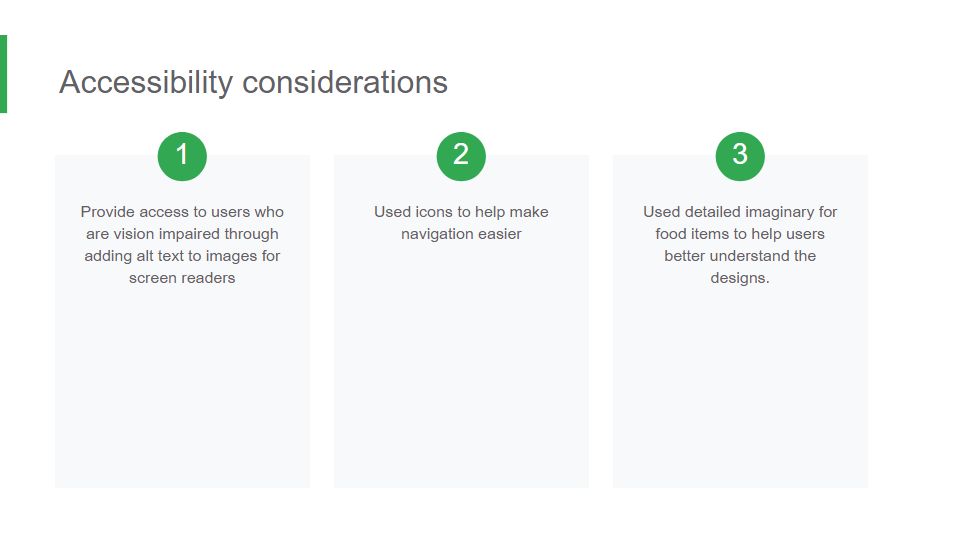Click the green circle numbered 3
Image resolution: width=960 pixels, height=540 pixels.
click(740, 156)
